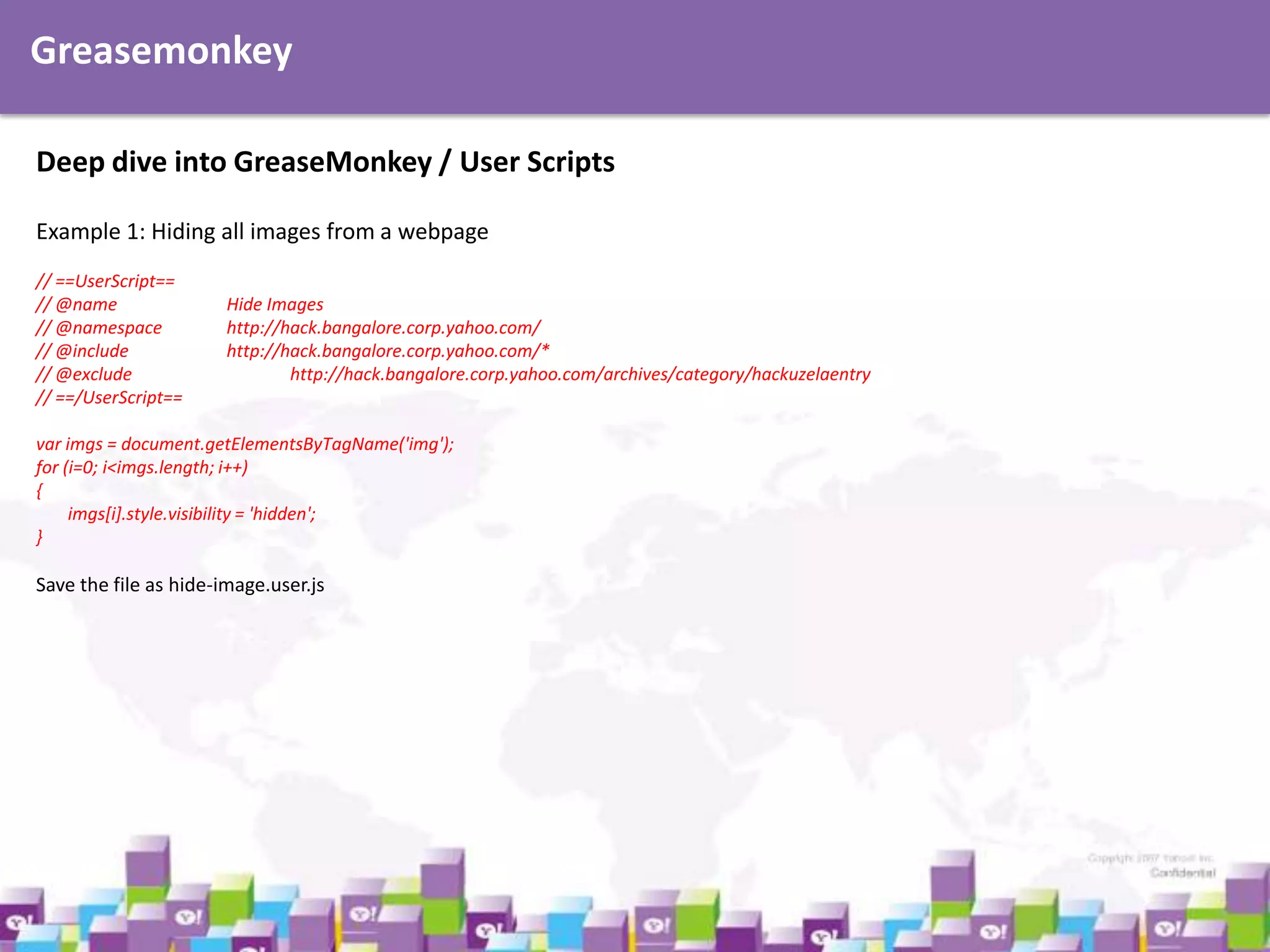Click the opening curly brace line
1270x952 pixels.
tap(40, 491)
